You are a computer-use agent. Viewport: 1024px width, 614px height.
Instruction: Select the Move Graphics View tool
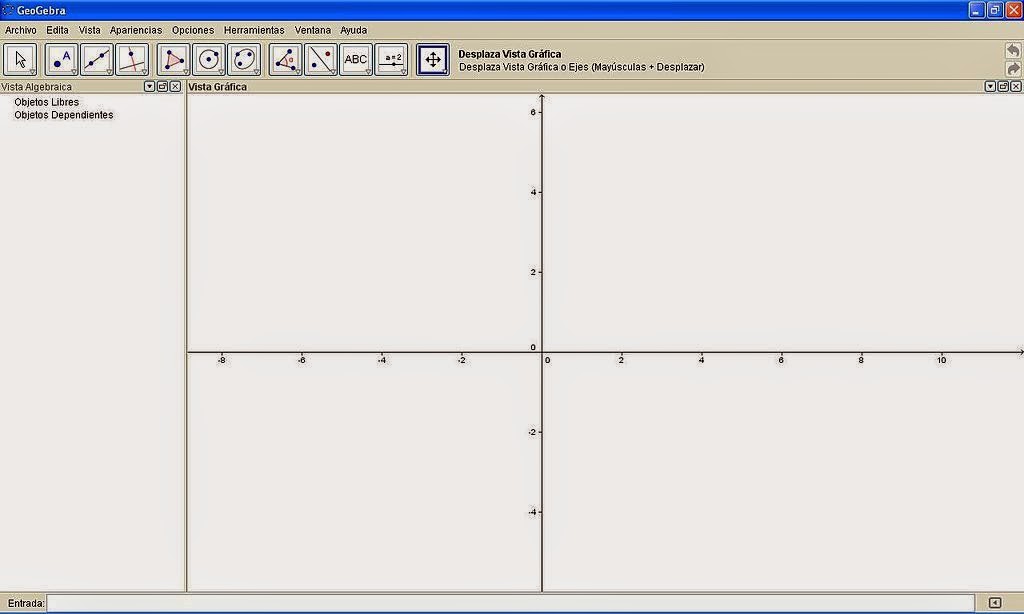coord(433,60)
